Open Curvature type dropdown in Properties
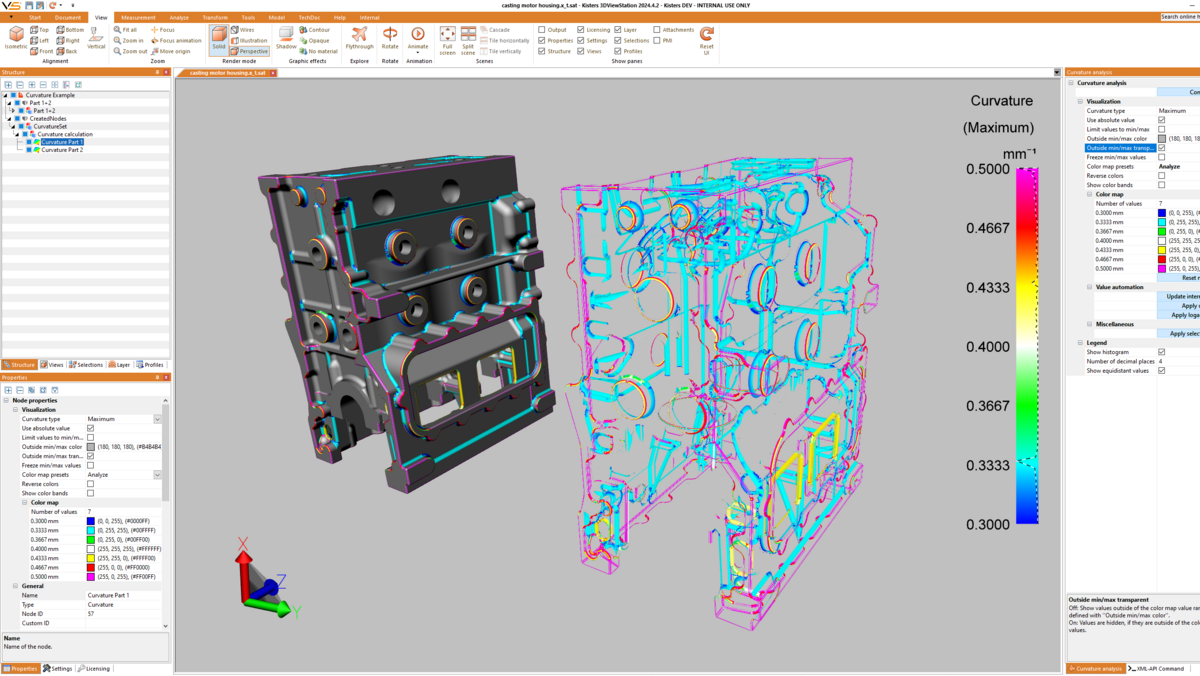This screenshot has width=1200, height=676. coord(157,419)
